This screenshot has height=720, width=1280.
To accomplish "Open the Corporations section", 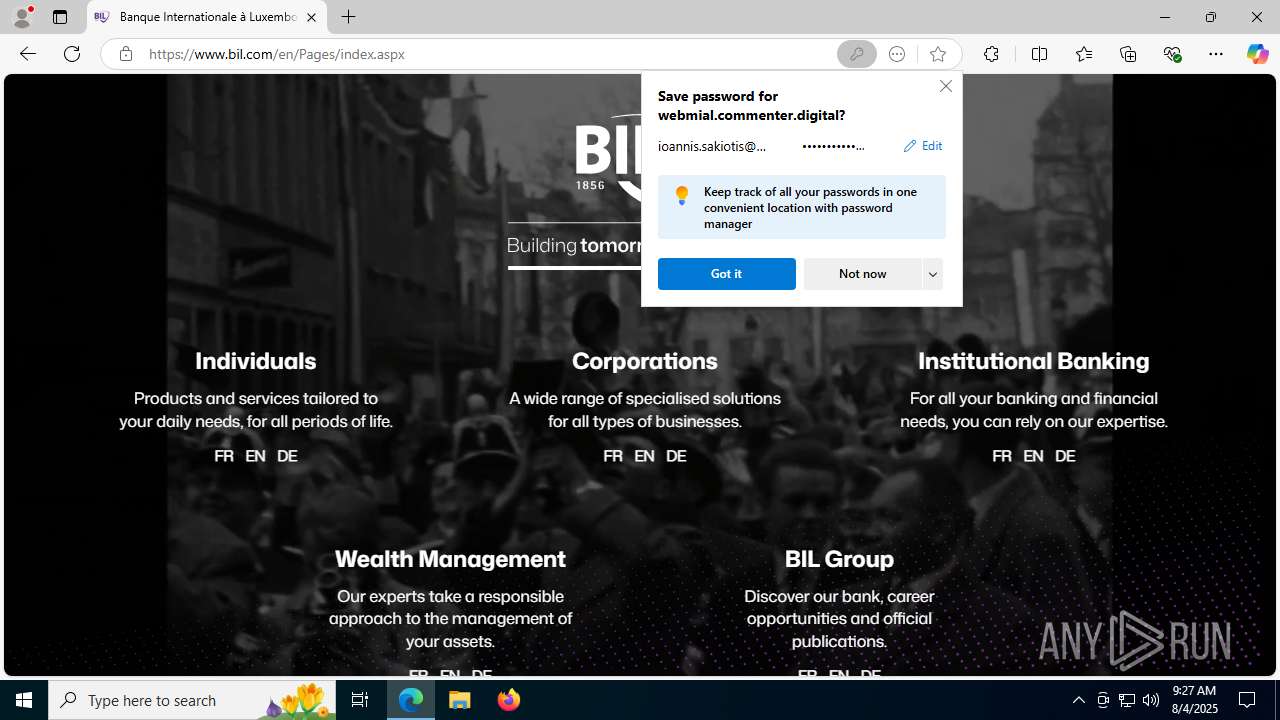I will (645, 361).
